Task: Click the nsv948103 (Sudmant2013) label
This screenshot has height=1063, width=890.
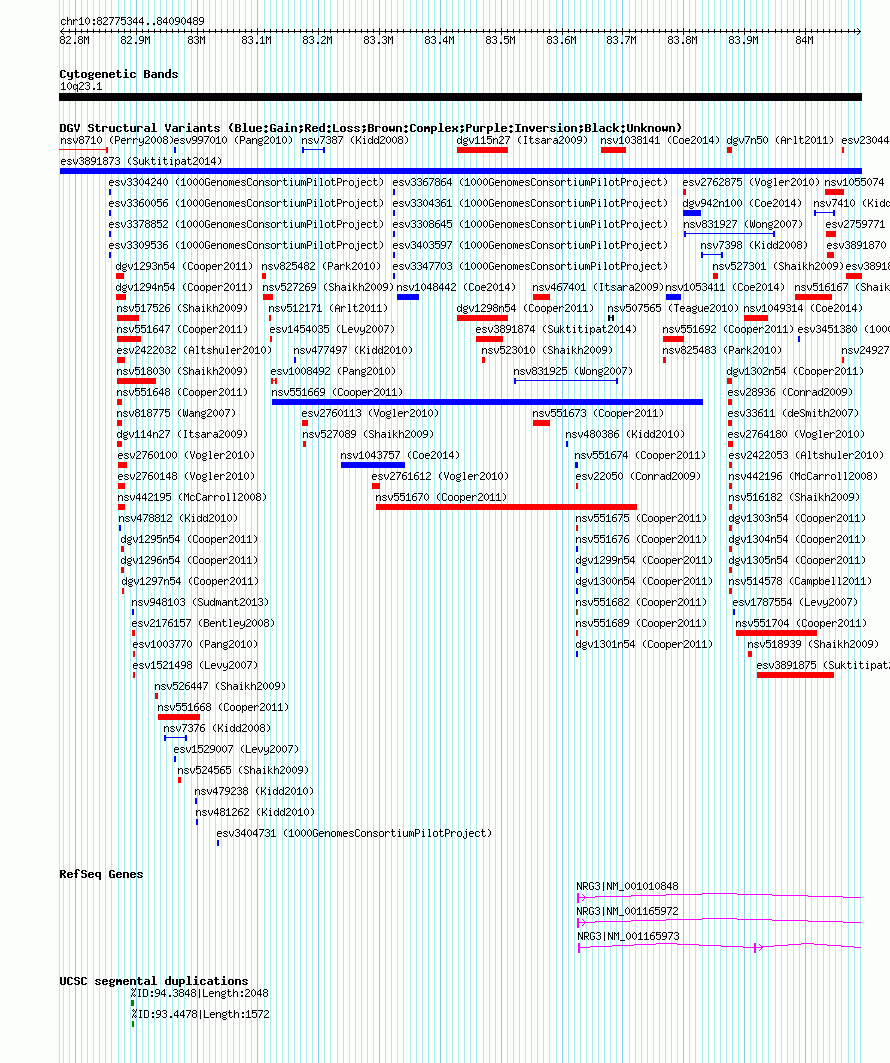Action: click(x=200, y=603)
